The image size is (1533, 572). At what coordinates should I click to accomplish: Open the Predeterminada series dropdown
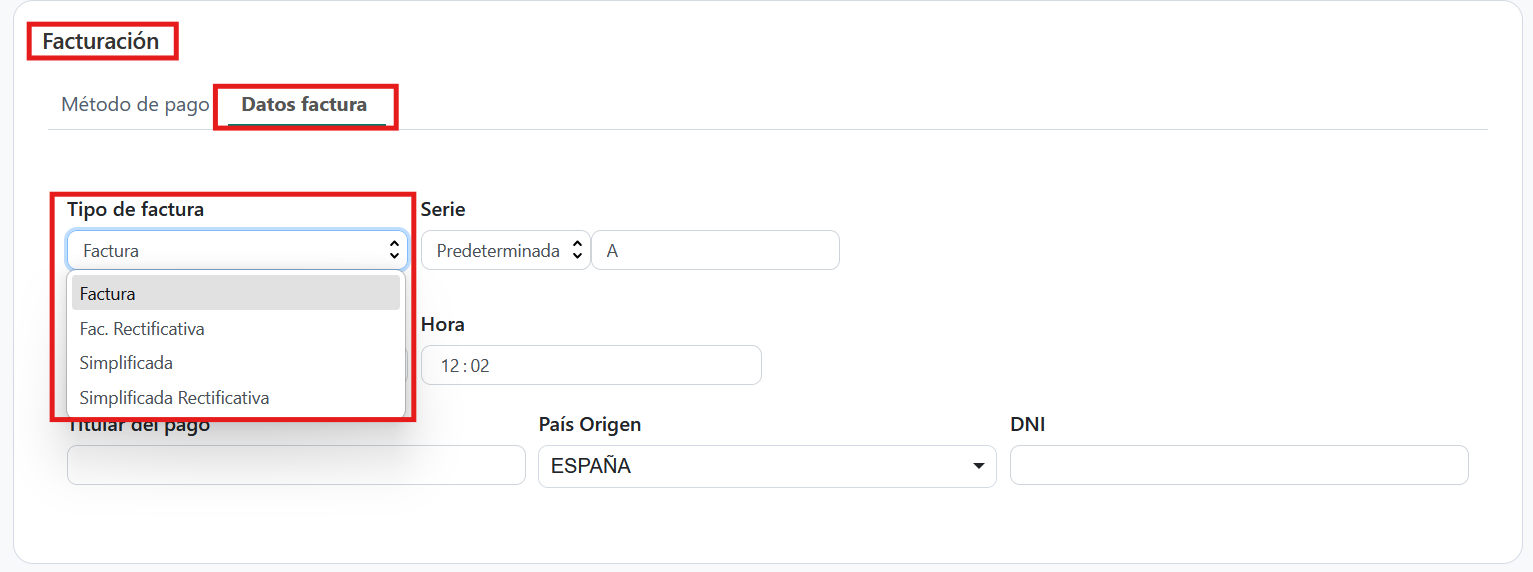coord(505,251)
